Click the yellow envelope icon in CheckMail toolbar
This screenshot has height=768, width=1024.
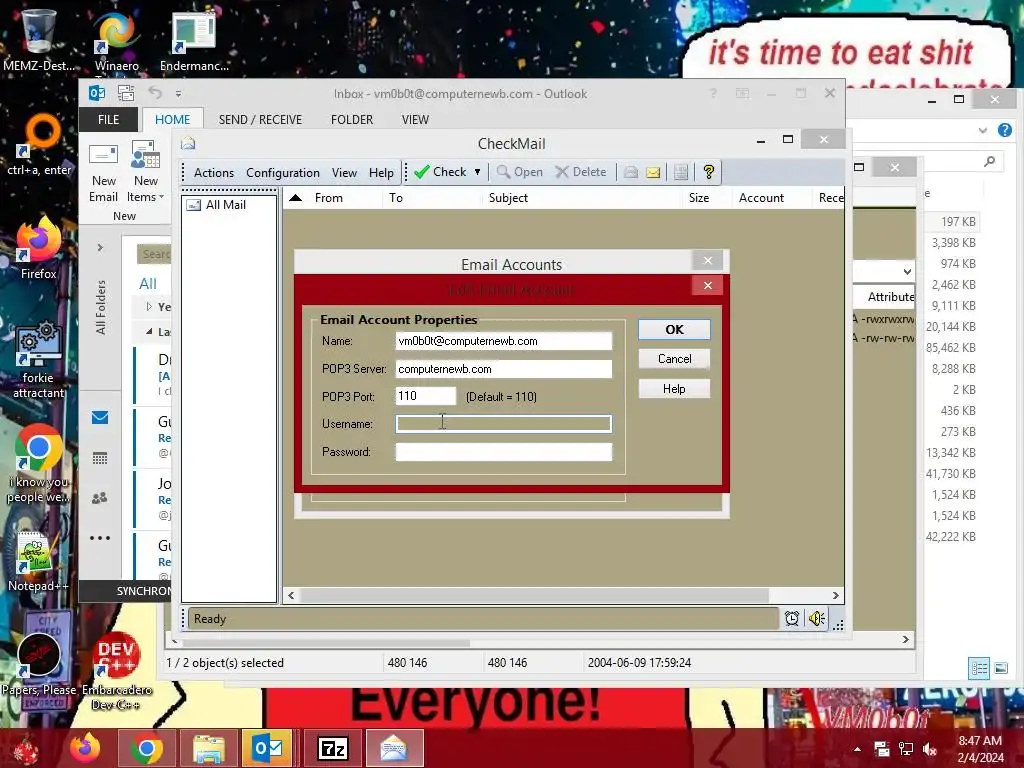(x=653, y=172)
